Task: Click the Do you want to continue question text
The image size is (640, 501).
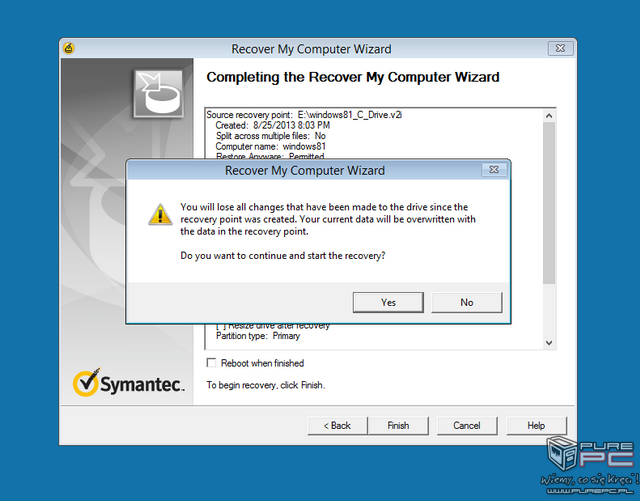Action: pos(283,256)
